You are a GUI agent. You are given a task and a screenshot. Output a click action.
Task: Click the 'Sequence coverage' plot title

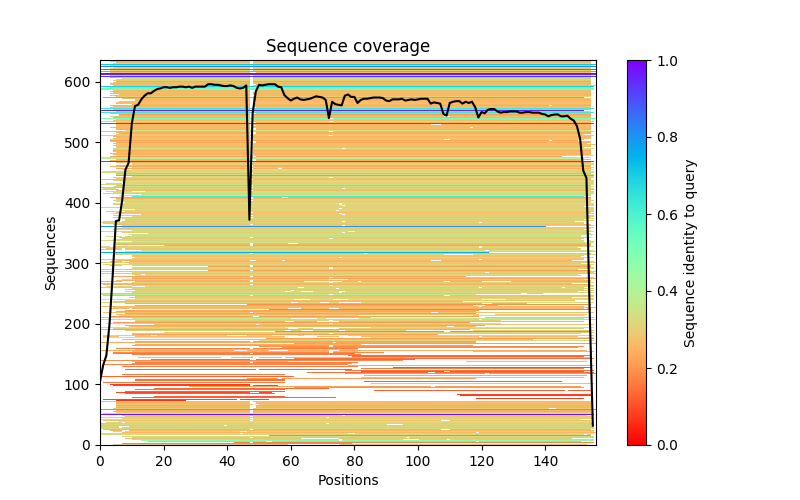pyautogui.click(x=347, y=46)
